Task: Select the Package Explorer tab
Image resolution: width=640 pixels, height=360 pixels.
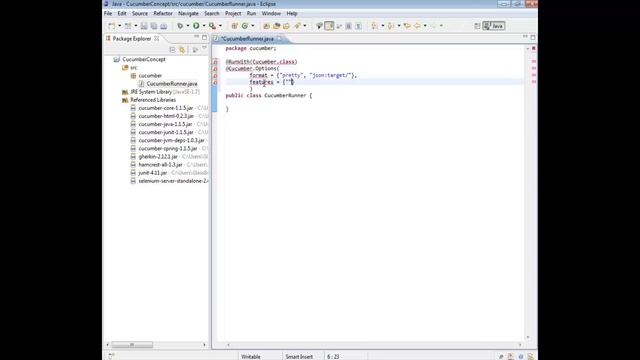Action: (x=131, y=39)
